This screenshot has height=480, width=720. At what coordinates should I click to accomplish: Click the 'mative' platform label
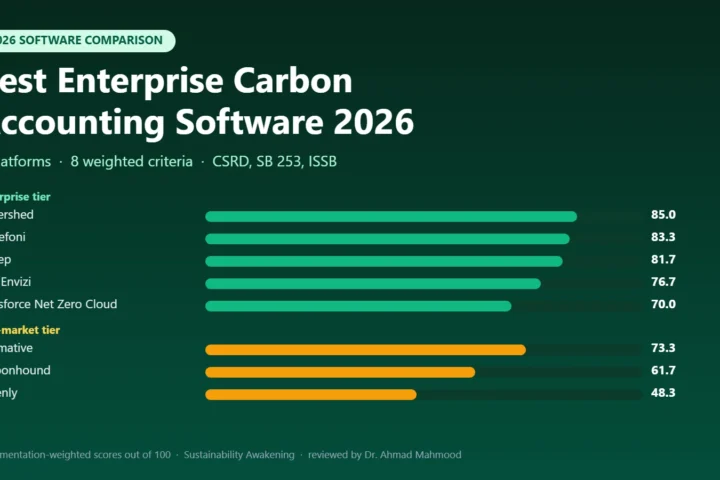pyautogui.click(x=16, y=348)
